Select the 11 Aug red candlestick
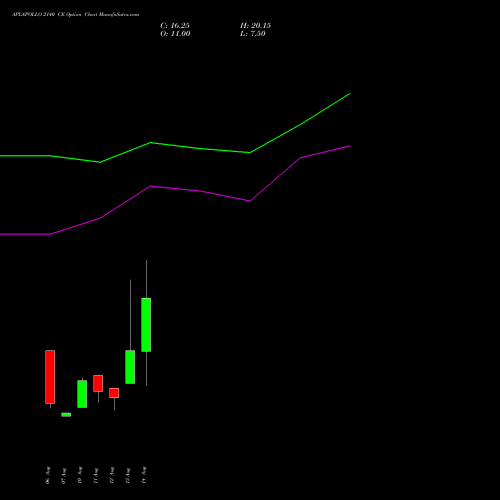This screenshot has height=500, width=500. pos(98,383)
